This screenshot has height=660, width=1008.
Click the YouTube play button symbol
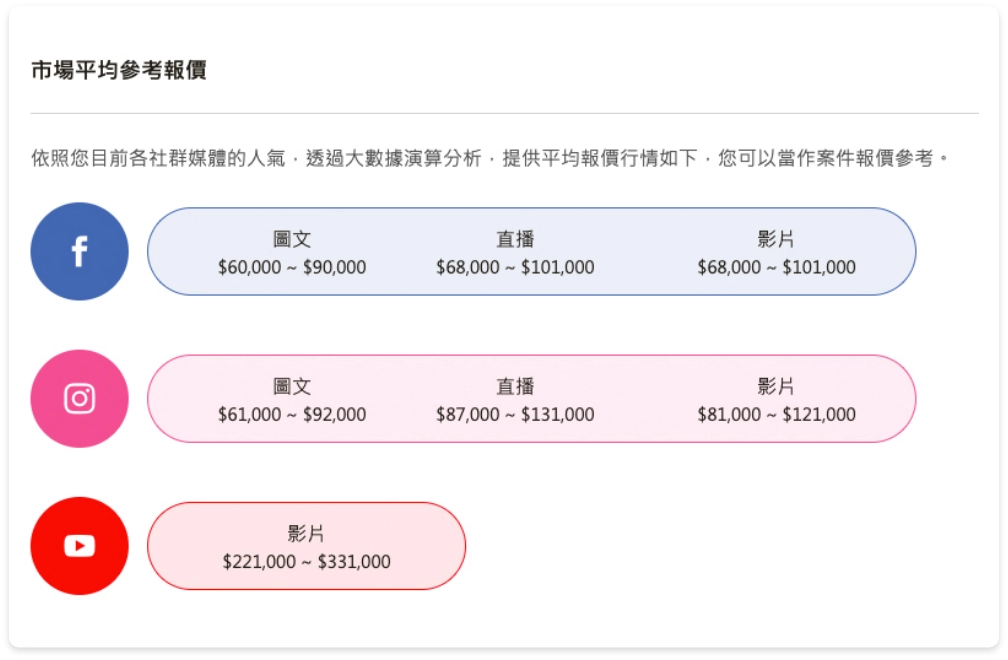tap(80, 546)
